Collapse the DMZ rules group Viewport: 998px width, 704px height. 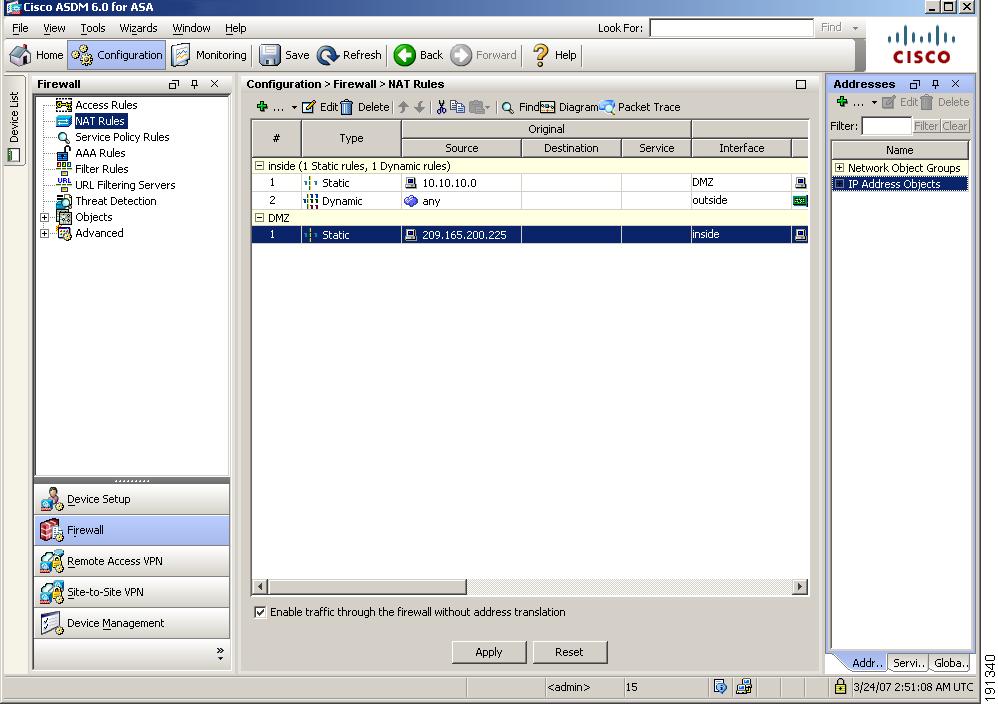pyautogui.click(x=259, y=217)
